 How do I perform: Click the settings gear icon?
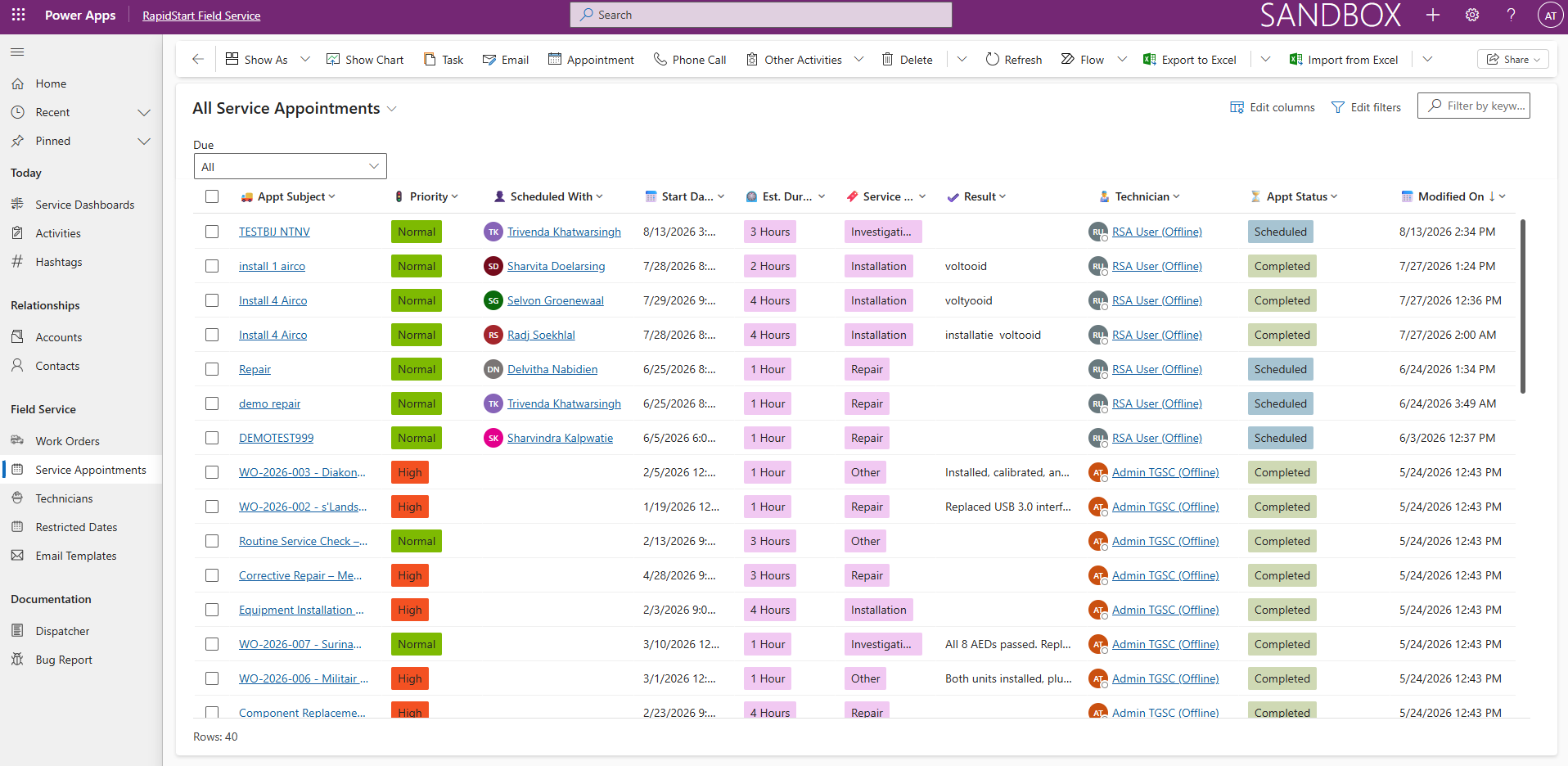tap(1472, 15)
